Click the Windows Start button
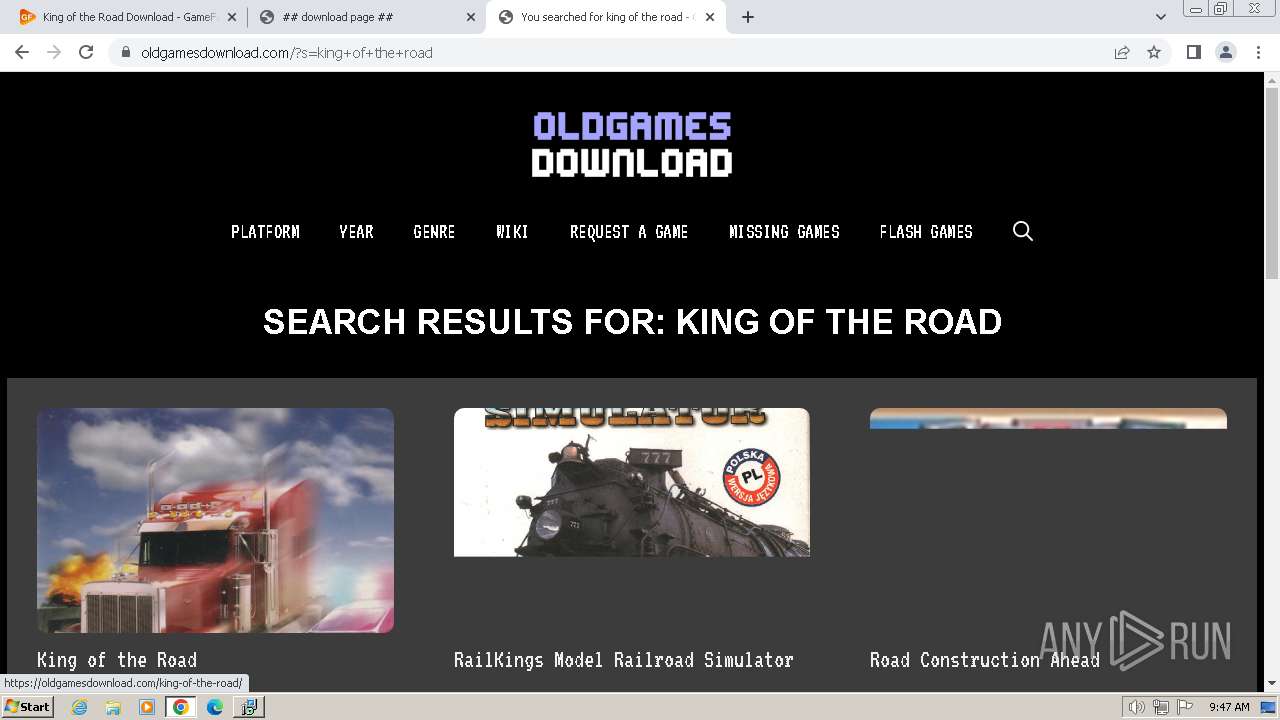Image resolution: width=1280 pixels, height=720 pixels. point(27,707)
